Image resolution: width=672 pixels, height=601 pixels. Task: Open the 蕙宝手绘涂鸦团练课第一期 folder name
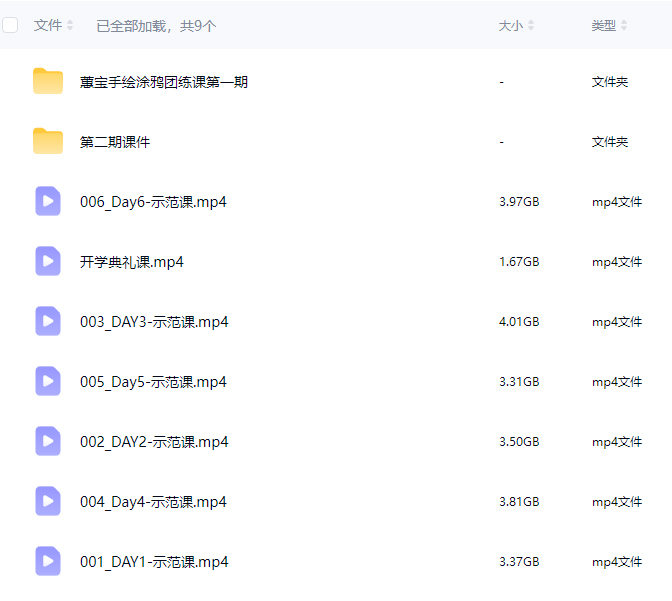[164, 82]
